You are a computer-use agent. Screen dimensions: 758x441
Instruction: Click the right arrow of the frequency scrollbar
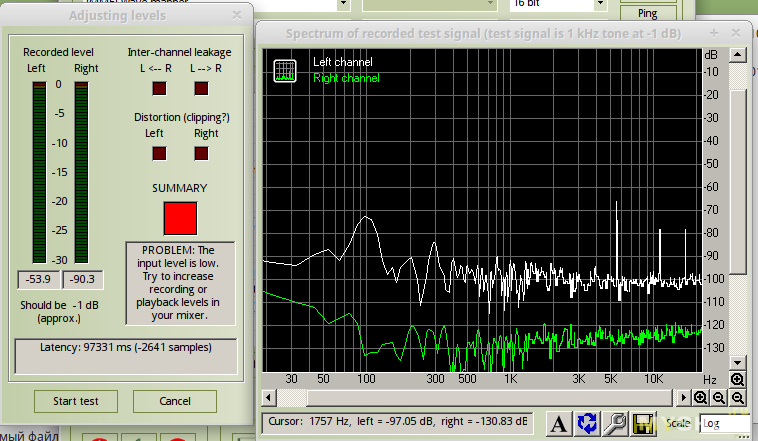[683, 398]
